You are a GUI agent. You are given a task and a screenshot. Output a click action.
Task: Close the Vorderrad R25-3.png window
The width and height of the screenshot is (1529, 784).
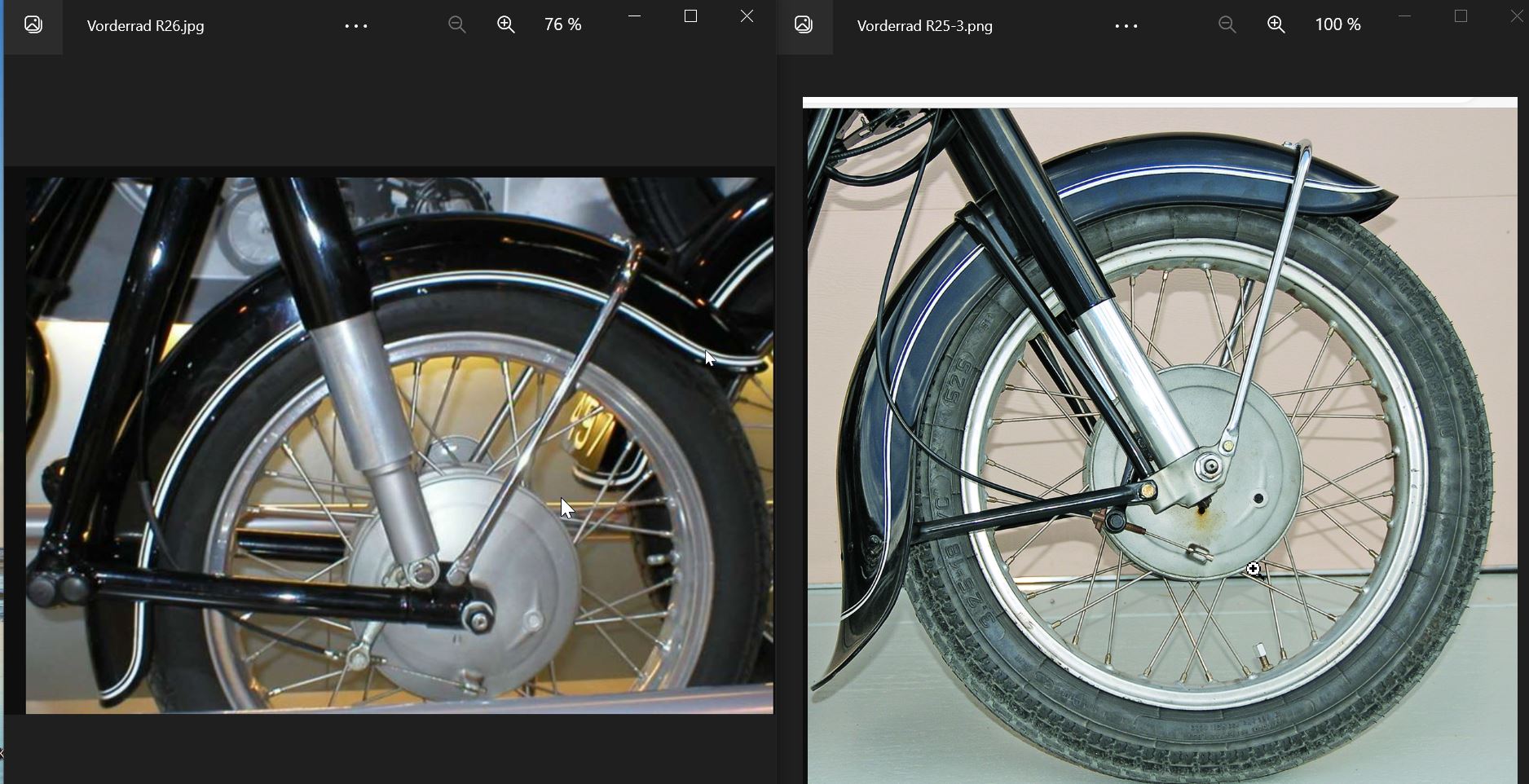click(x=1517, y=16)
